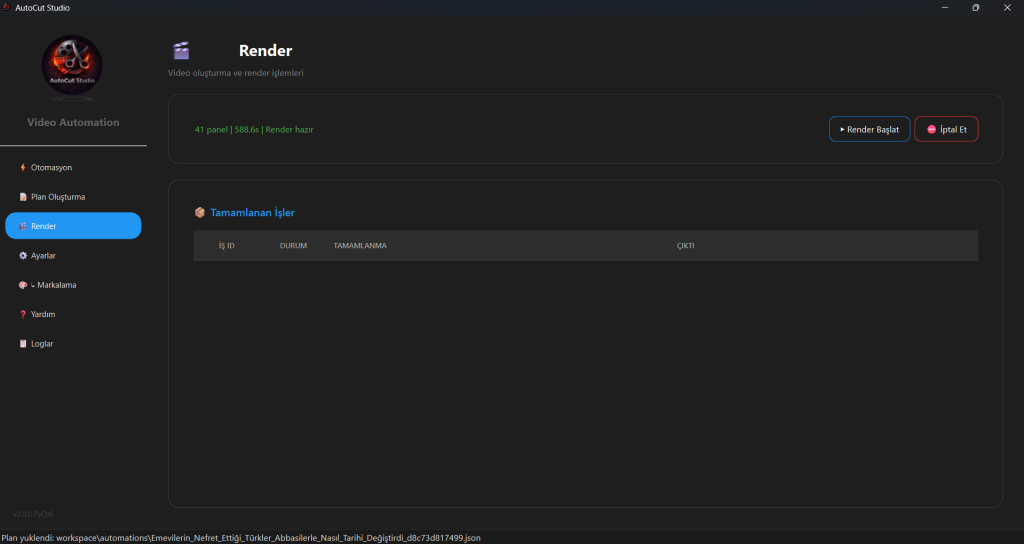Sort by the İŞ ID column header
Image resolution: width=1024 pixels, height=544 pixels.
pyautogui.click(x=226, y=246)
